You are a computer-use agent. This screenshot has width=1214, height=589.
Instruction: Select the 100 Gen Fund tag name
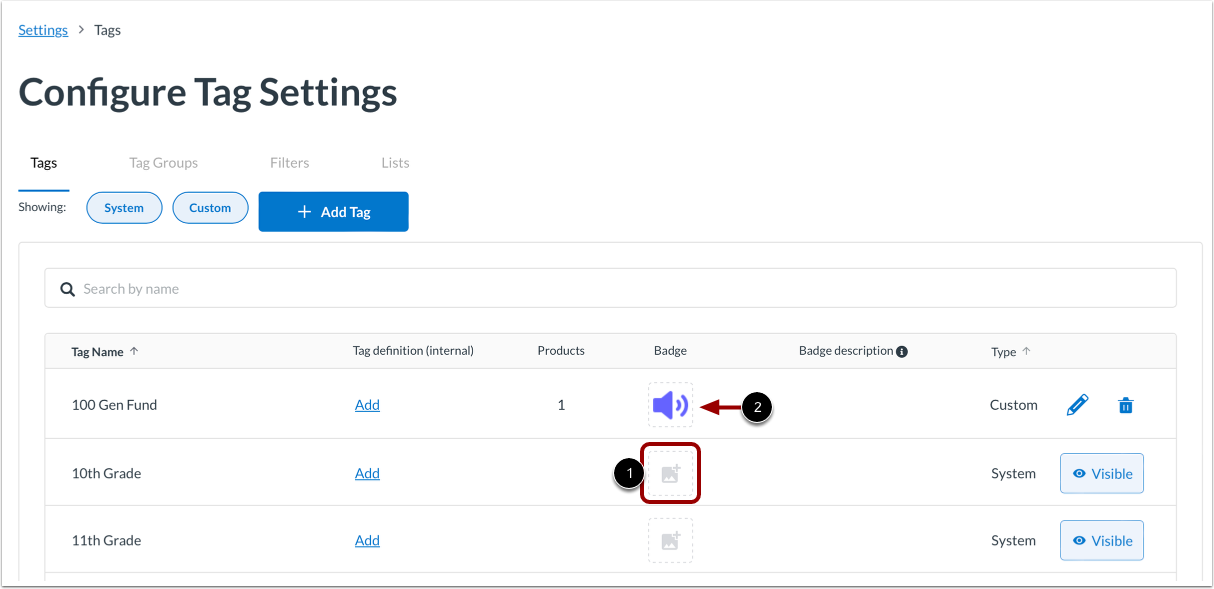[114, 405]
